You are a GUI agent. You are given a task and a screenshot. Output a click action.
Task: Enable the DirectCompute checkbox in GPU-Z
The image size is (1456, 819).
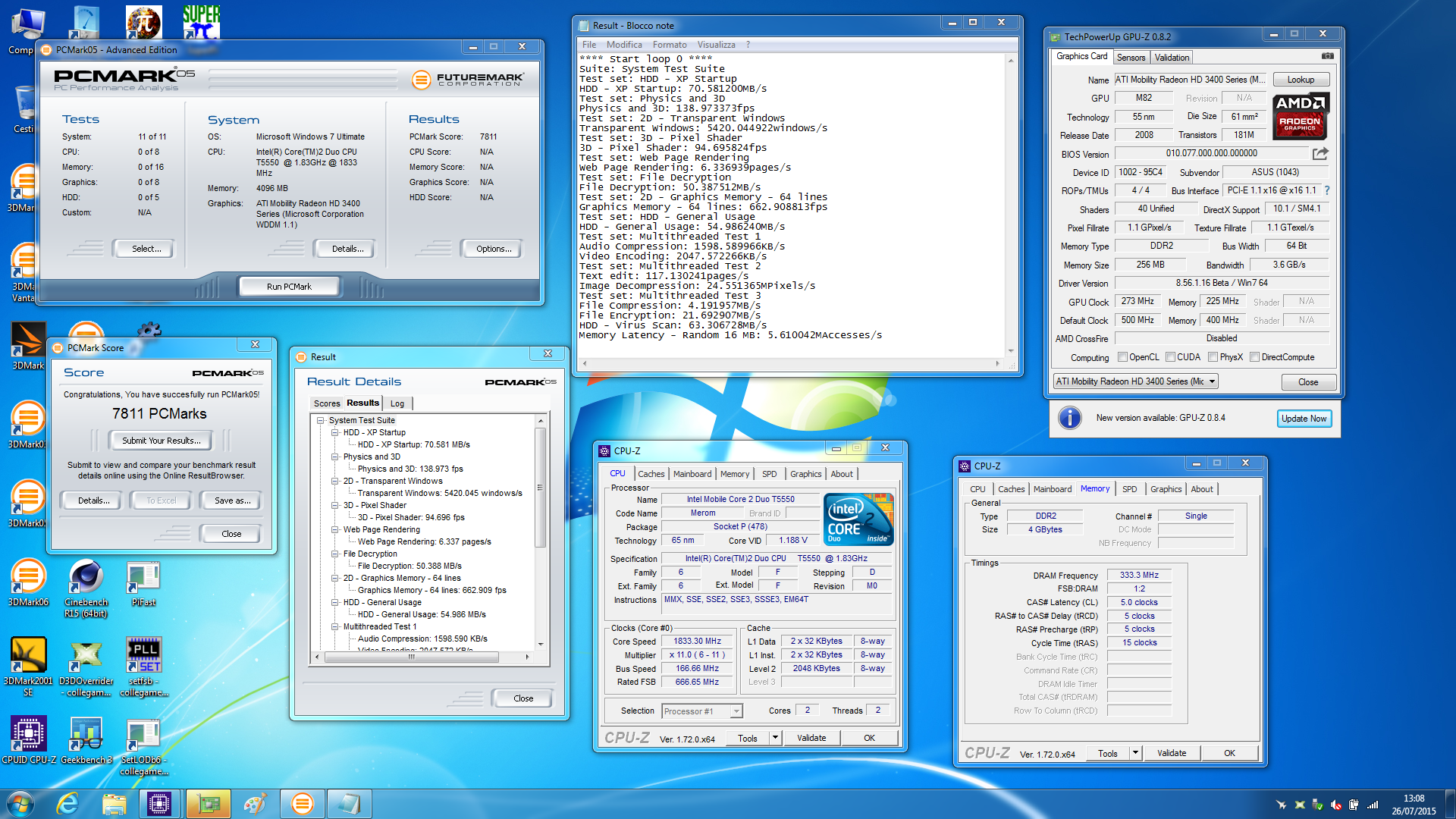(1254, 357)
